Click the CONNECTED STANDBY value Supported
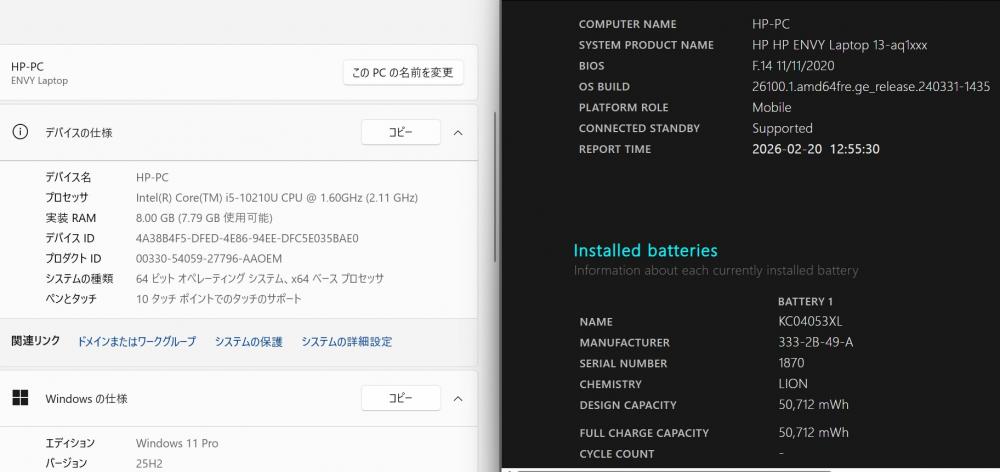Image resolution: width=1000 pixels, height=472 pixels. click(782, 128)
